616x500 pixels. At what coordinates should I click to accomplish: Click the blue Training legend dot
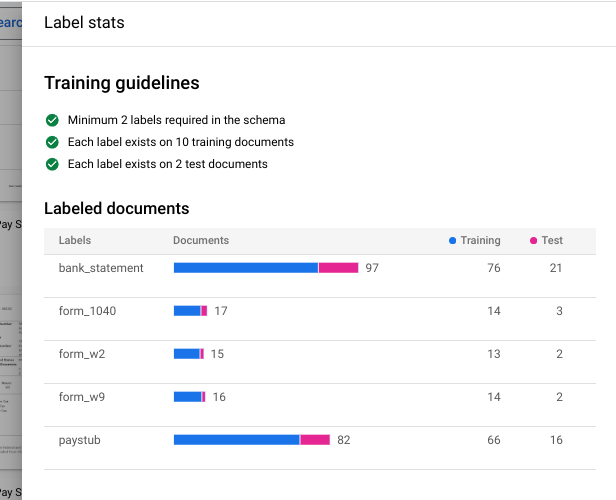tap(453, 241)
